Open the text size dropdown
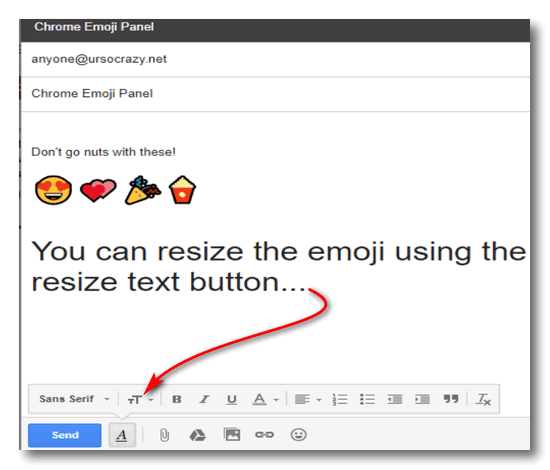550x470 pixels. click(x=141, y=400)
